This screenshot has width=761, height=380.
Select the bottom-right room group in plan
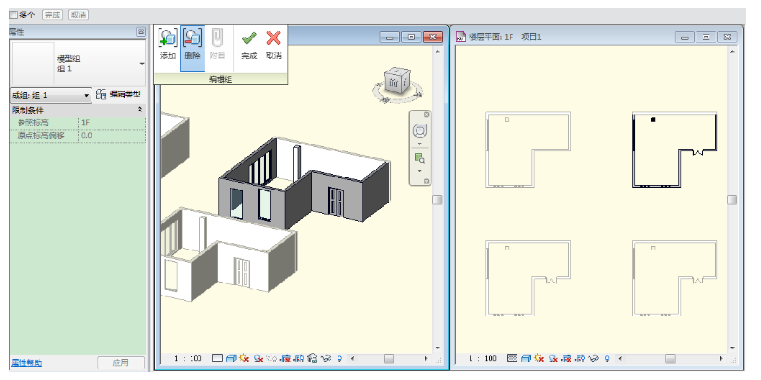[674, 278]
